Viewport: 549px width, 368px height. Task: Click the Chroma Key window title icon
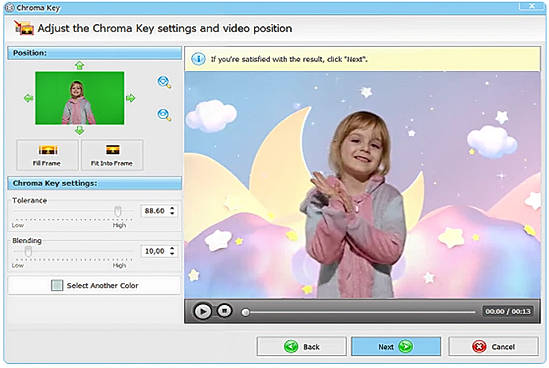[x=10, y=8]
